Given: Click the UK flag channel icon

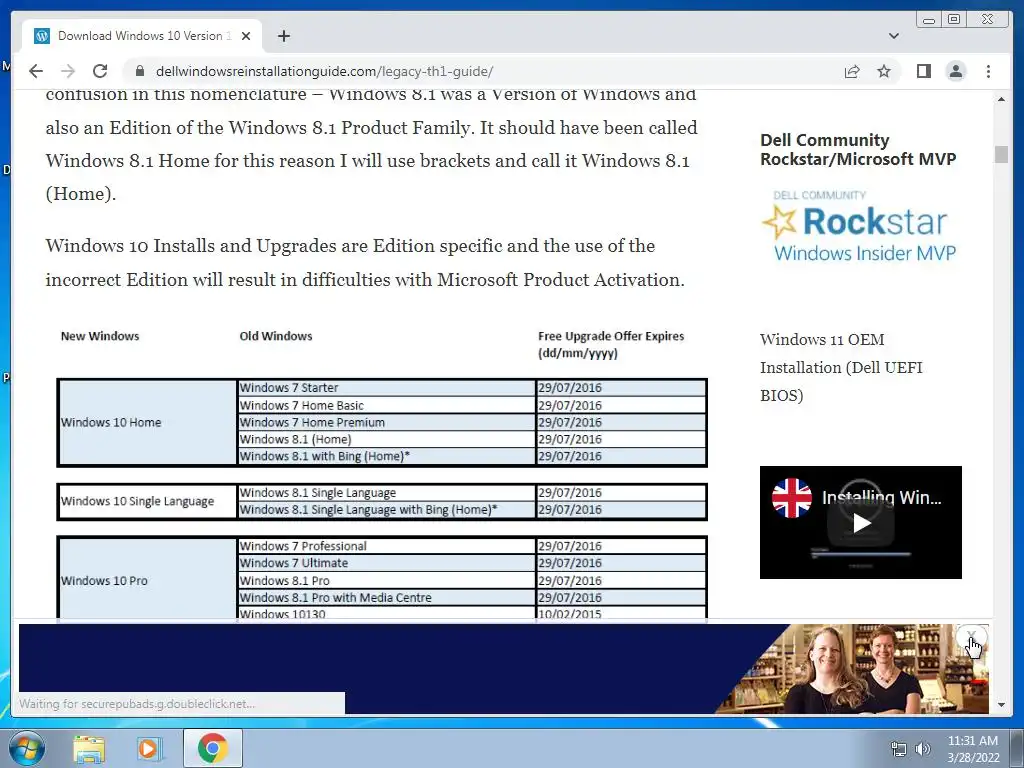Looking at the screenshot, I should coord(791,498).
